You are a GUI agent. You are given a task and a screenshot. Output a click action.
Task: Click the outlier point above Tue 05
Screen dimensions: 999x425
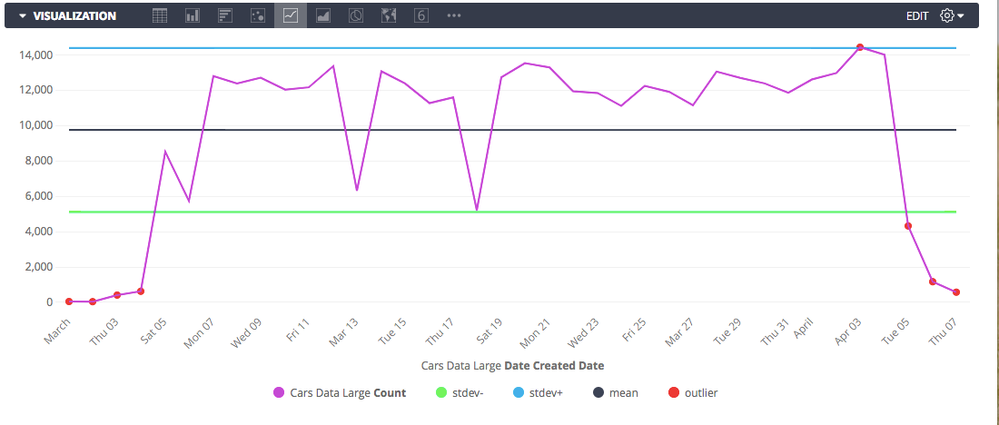pyautogui.click(x=908, y=226)
